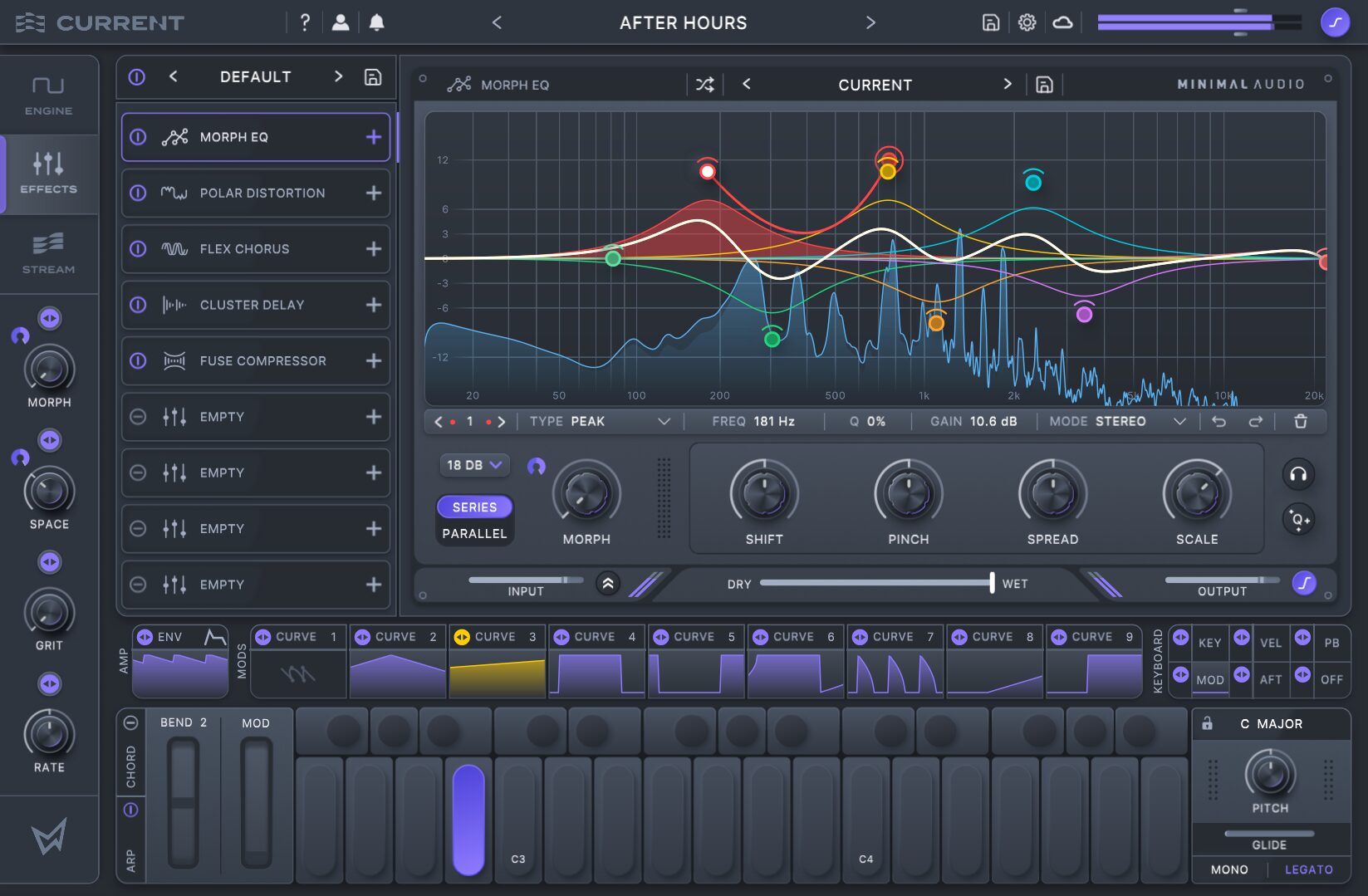This screenshot has width=1368, height=896.
Task: Go to next effects chain preset after Default
Action: pos(338,76)
